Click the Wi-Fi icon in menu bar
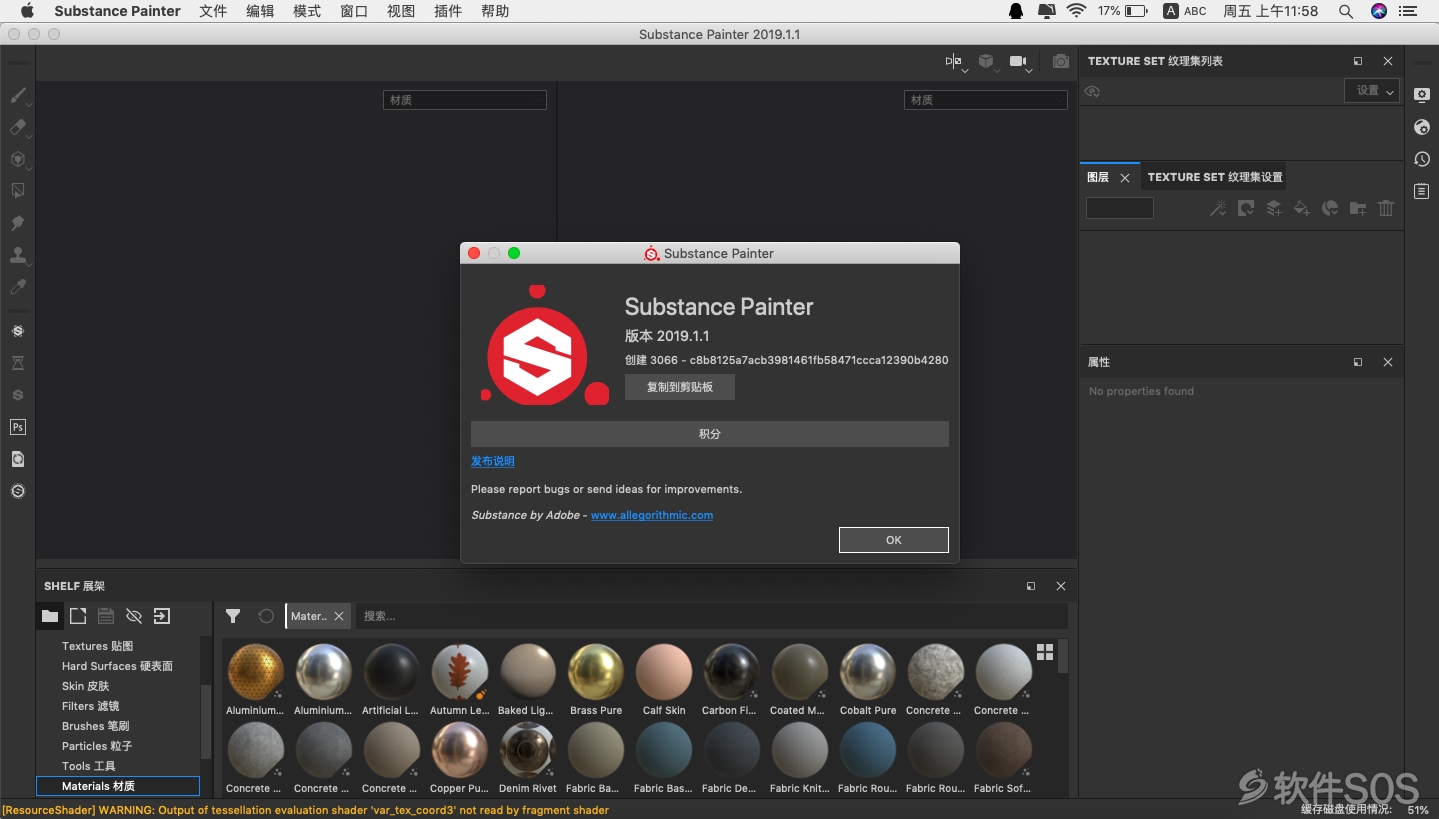Screen dimensions: 1439x819 pos(1076,11)
